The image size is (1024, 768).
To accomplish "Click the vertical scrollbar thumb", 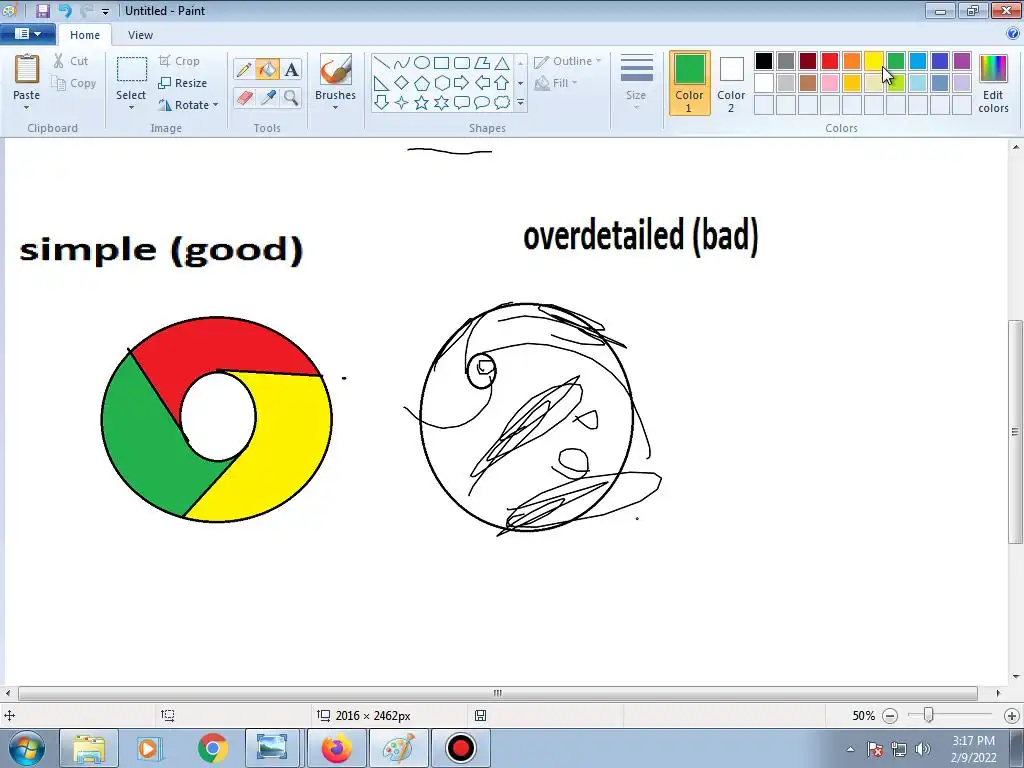I will 1016,431.
